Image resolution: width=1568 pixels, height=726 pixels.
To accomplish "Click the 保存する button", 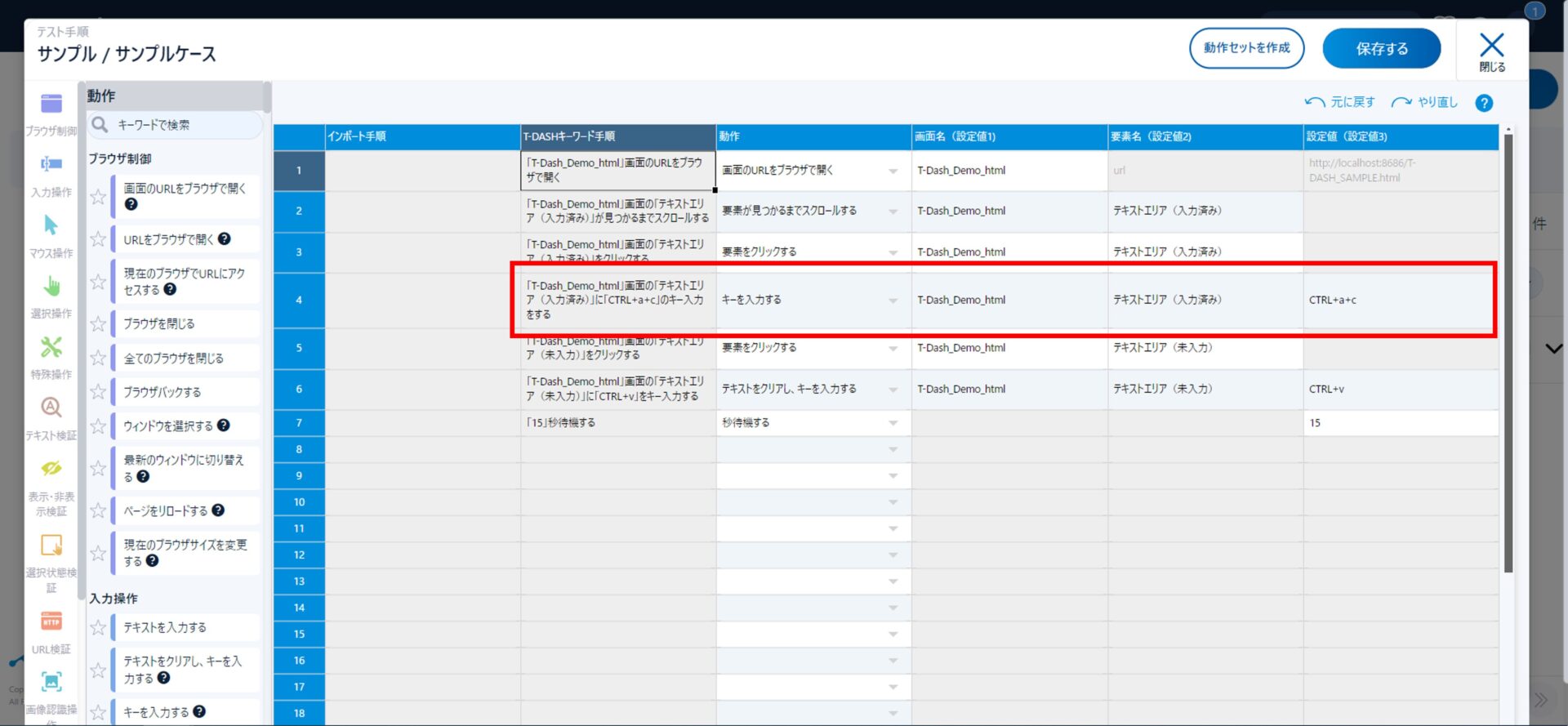I will (1381, 48).
